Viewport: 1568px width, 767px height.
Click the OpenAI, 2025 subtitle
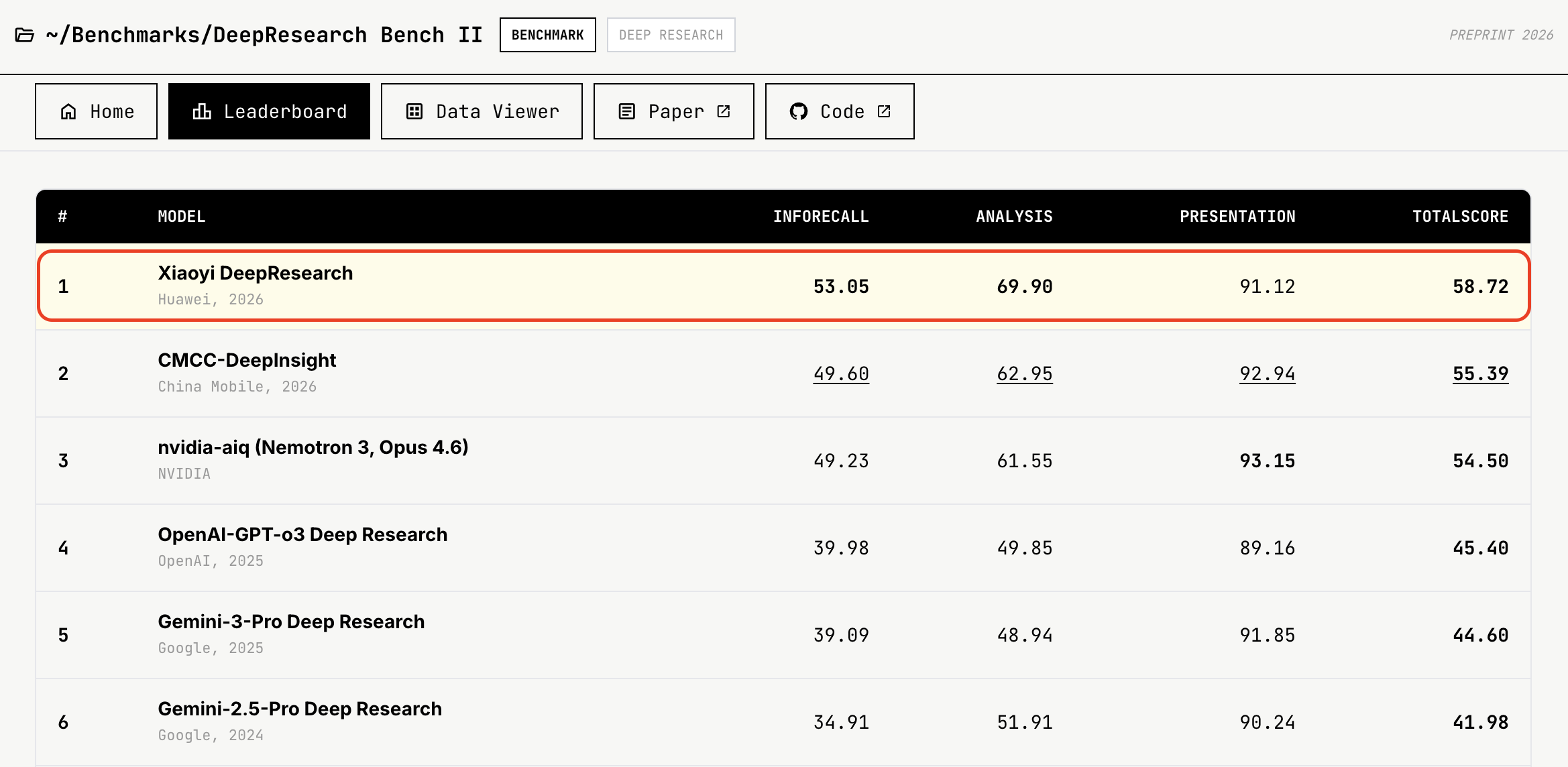211,561
